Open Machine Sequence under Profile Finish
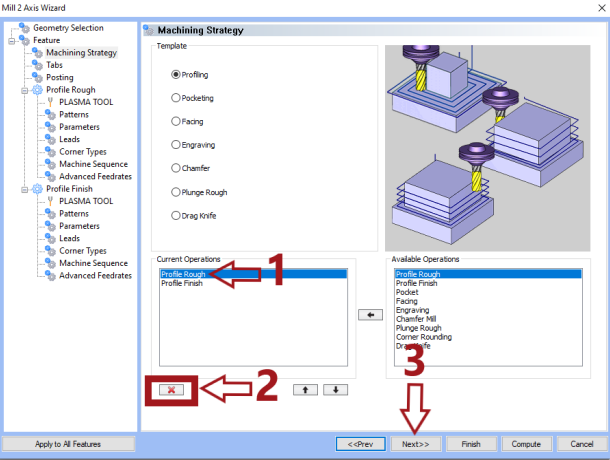This screenshot has height=460, width=610. point(93,263)
